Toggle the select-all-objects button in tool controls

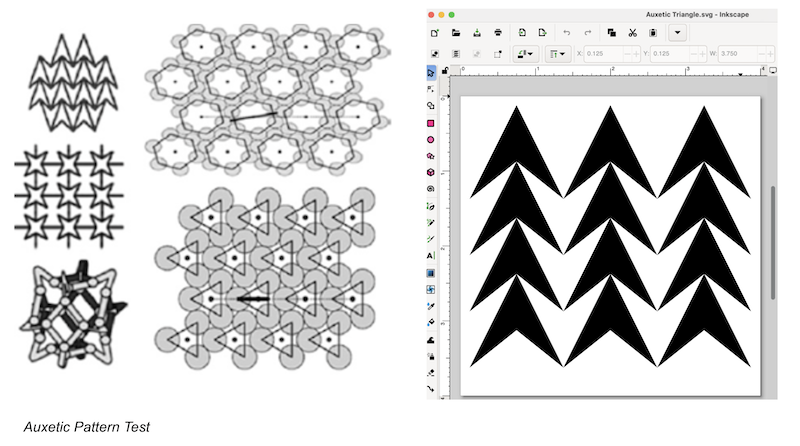click(x=436, y=53)
